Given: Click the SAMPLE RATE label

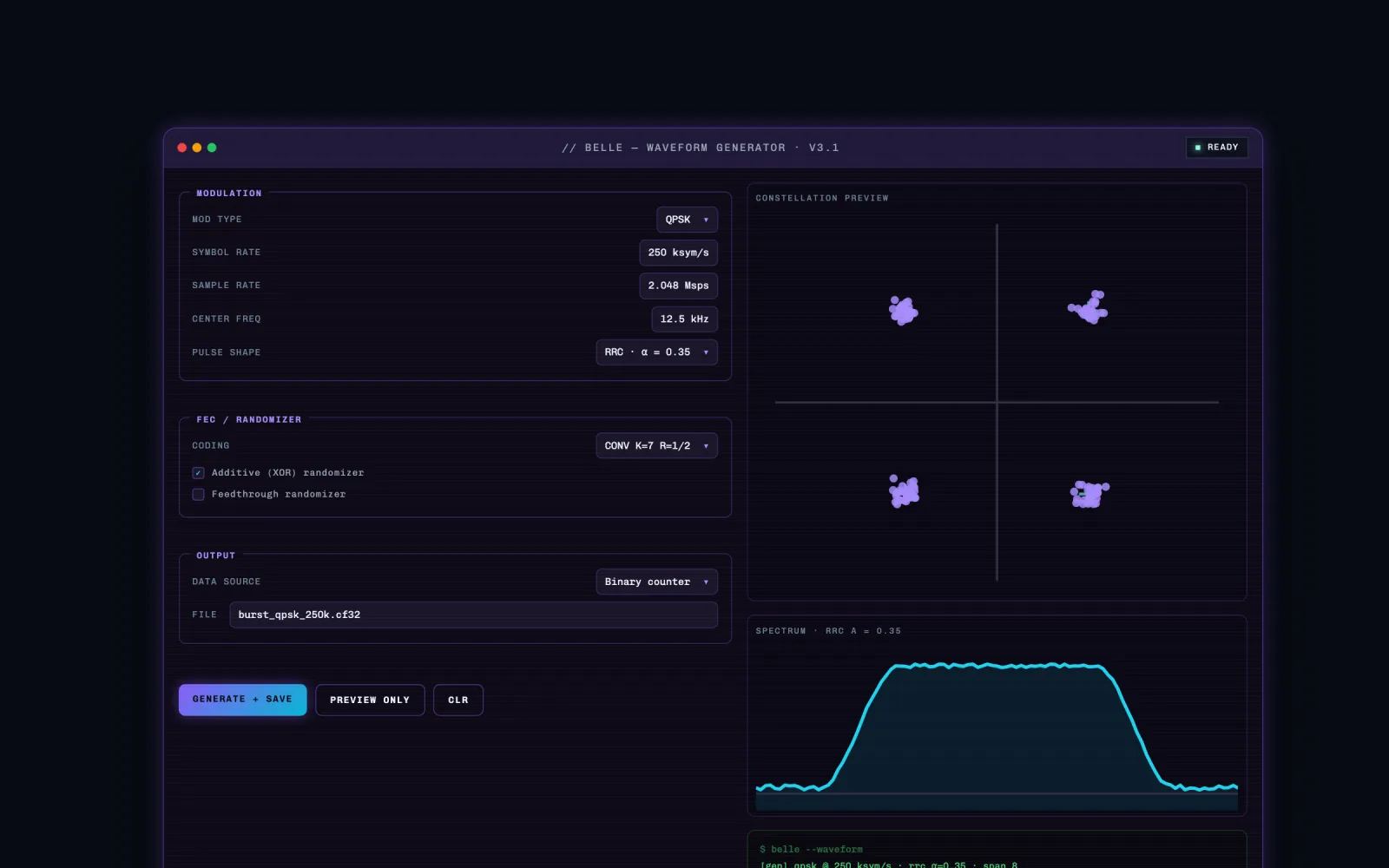Looking at the screenshot, I should pyautogui.click(x=227, y=286).
